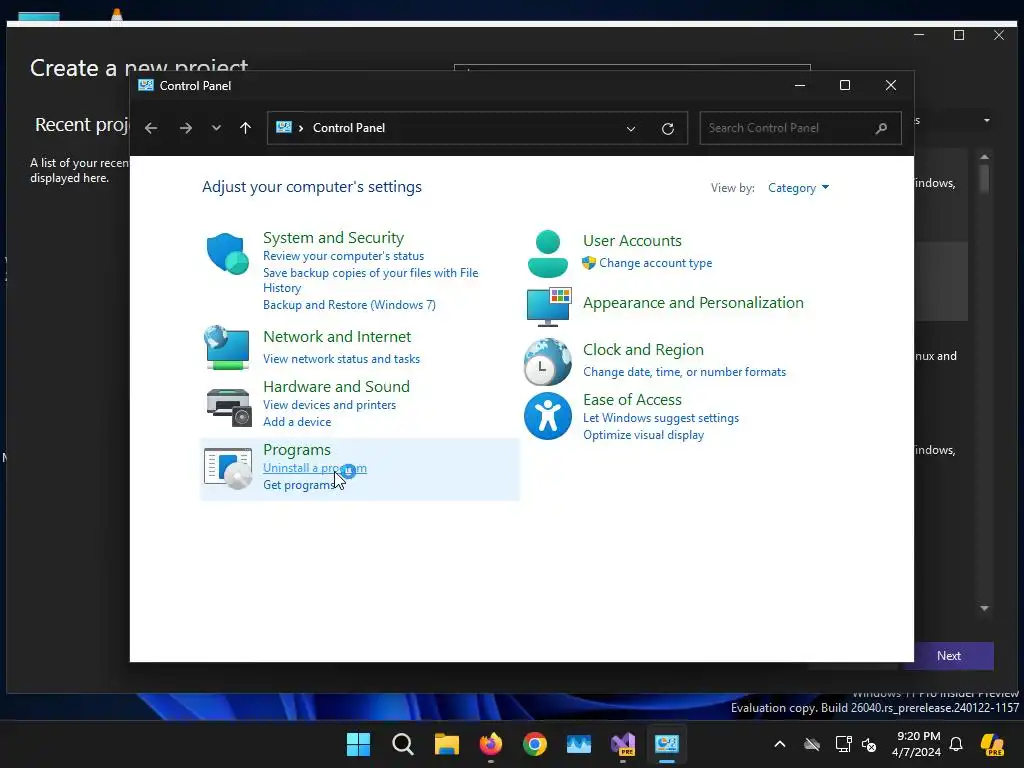
Task: Open User Accounts category
Action: 632,241
